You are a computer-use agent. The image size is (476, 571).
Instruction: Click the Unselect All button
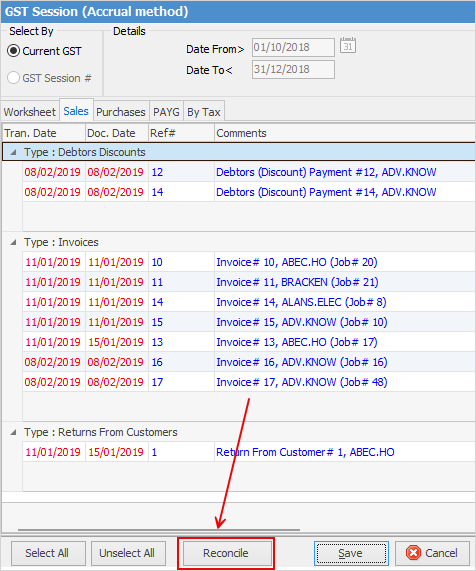click(x=128, y=553)
